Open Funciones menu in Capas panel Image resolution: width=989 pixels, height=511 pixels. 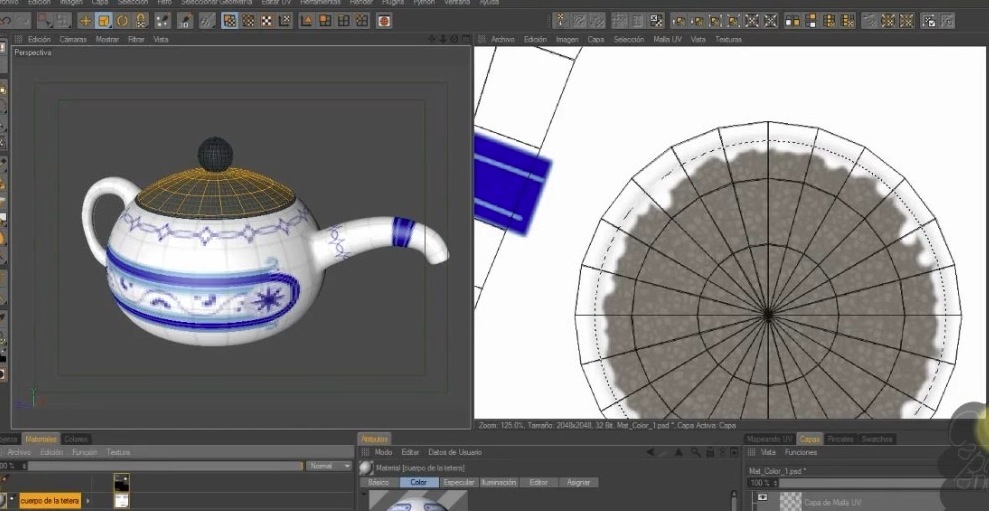[x=801, y=452]
